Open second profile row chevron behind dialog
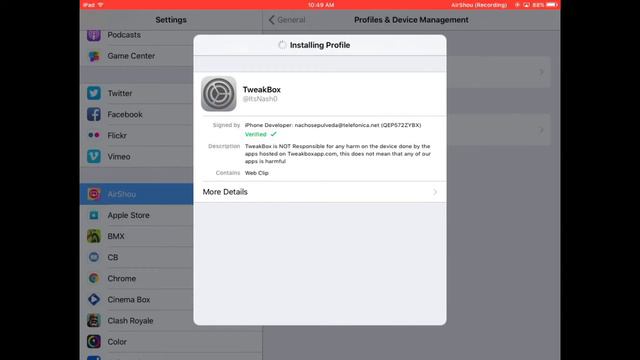640x360 pixels. (x=541, y=130)
